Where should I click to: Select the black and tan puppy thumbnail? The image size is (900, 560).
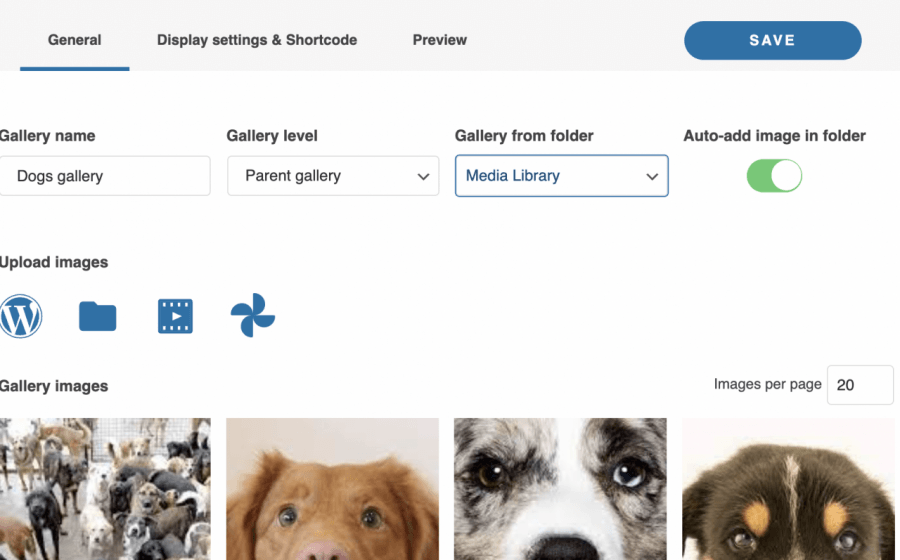tap(788, 489)
